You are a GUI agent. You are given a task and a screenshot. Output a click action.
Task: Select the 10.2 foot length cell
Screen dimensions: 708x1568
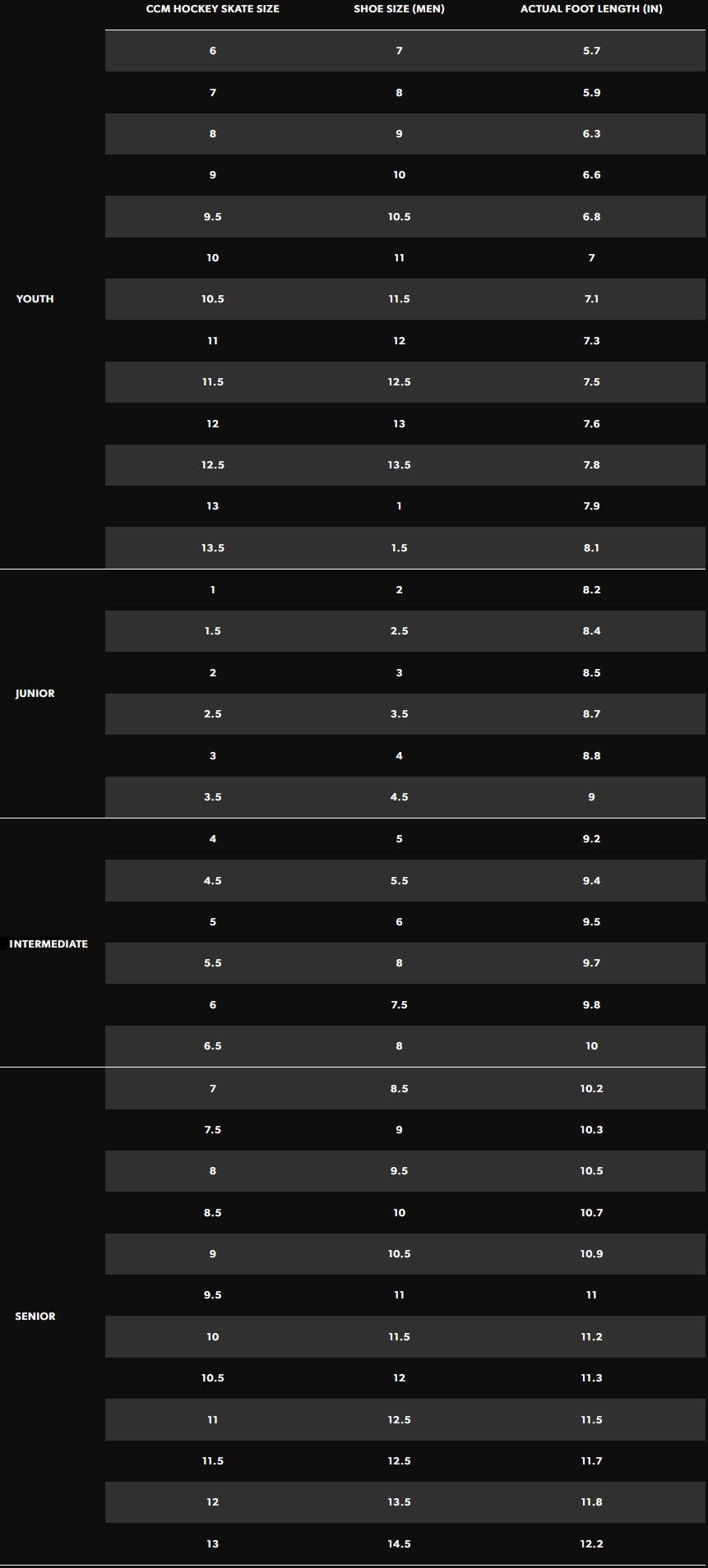pyautogui.click(x=591, y=1089)
